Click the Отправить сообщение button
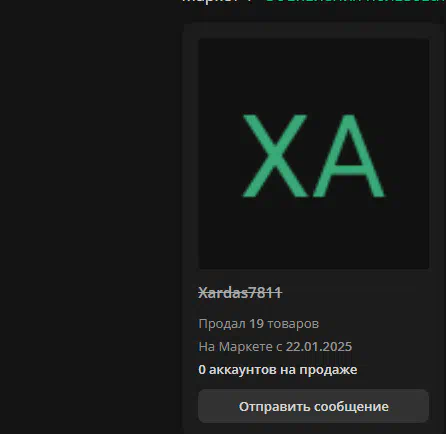 click(x=313, y=406)
